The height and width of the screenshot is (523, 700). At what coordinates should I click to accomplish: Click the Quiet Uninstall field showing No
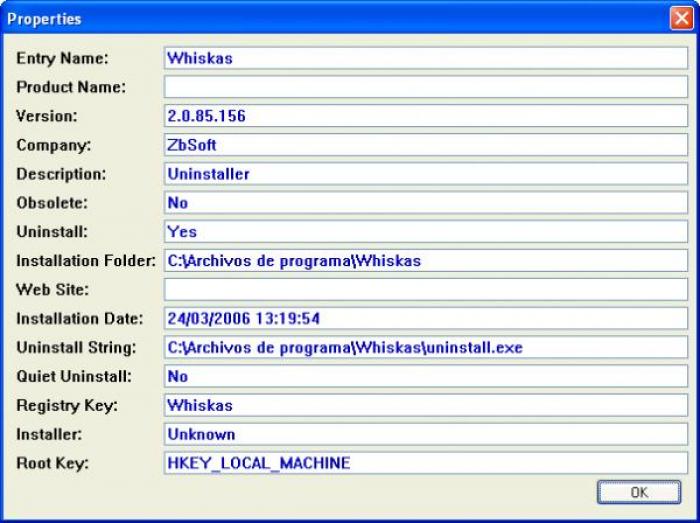(x=425, y=376)
